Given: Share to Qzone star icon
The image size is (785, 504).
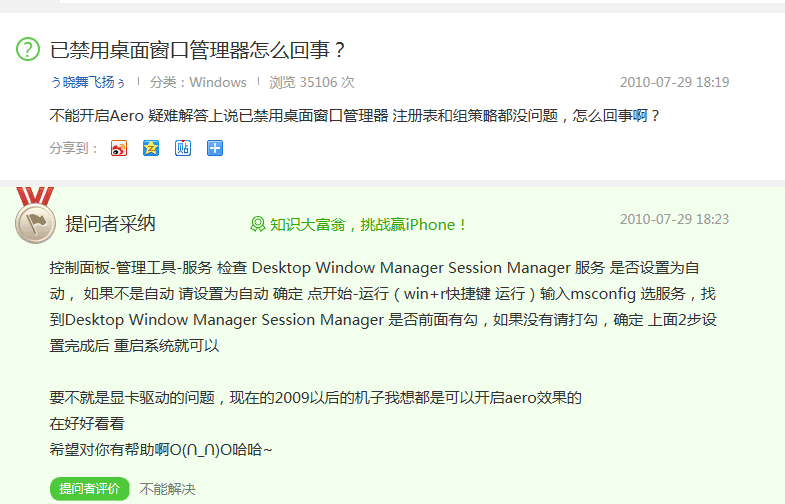Looking at the screenshot, I should click(151, 148).
